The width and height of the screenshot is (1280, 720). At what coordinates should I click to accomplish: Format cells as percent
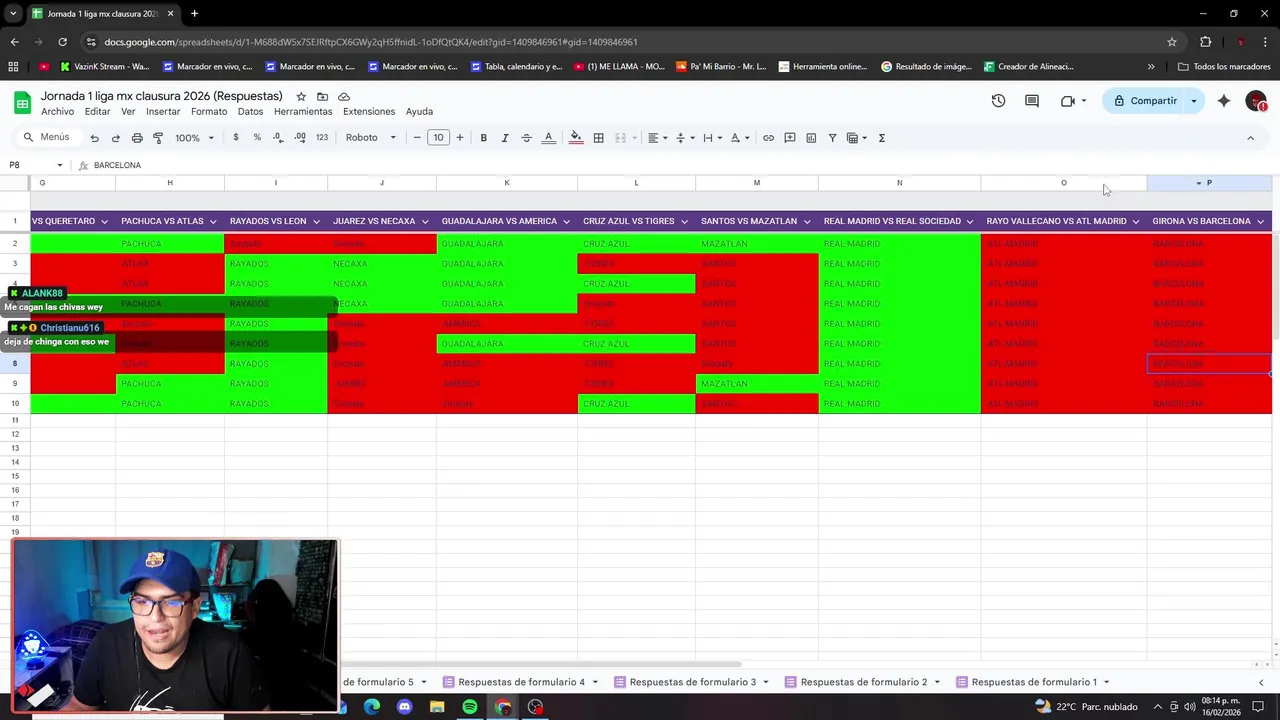click(x=257, y=138)
